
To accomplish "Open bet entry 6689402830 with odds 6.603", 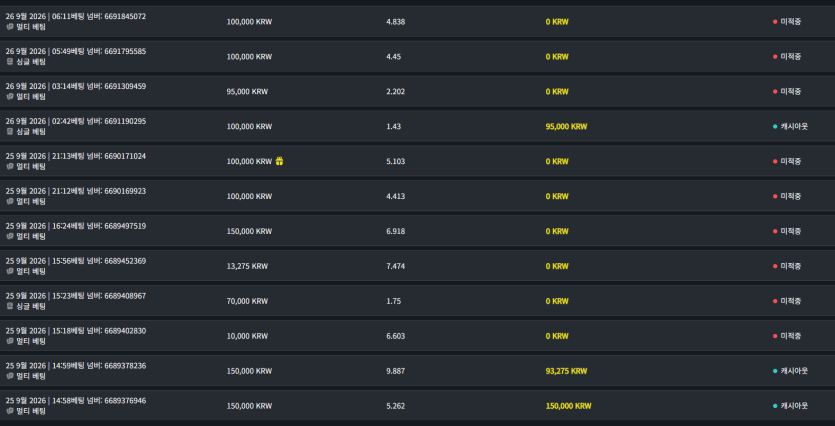I will pyautogui.click(x=418, y=336).
